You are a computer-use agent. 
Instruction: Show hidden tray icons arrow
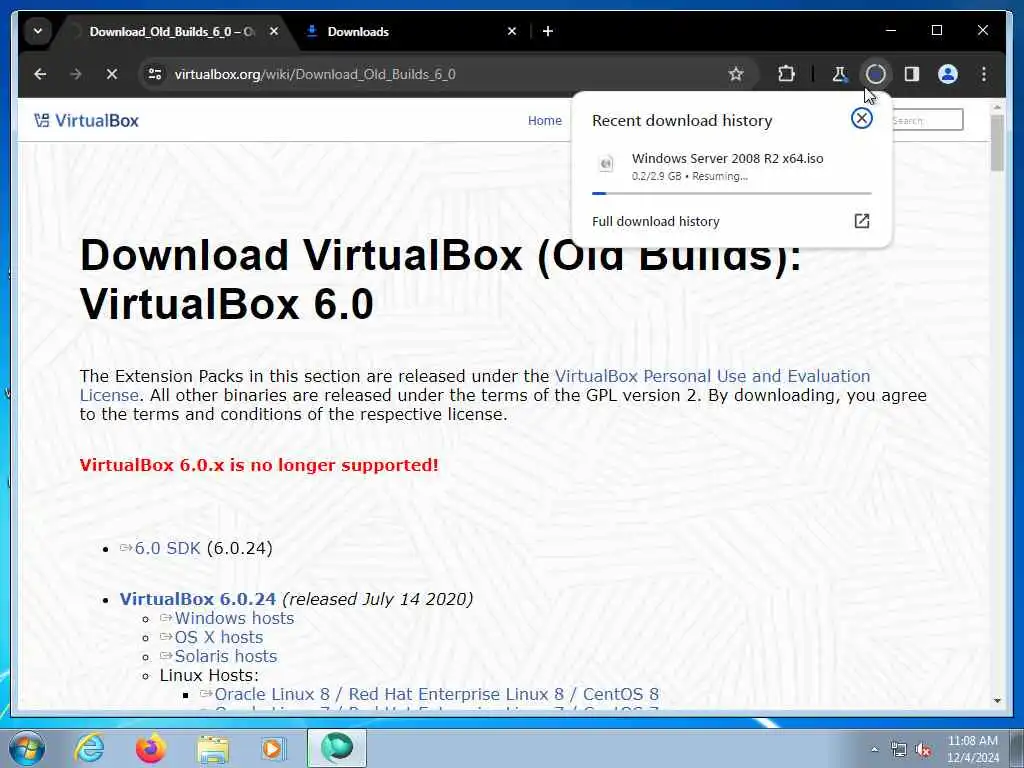[874, 750]
